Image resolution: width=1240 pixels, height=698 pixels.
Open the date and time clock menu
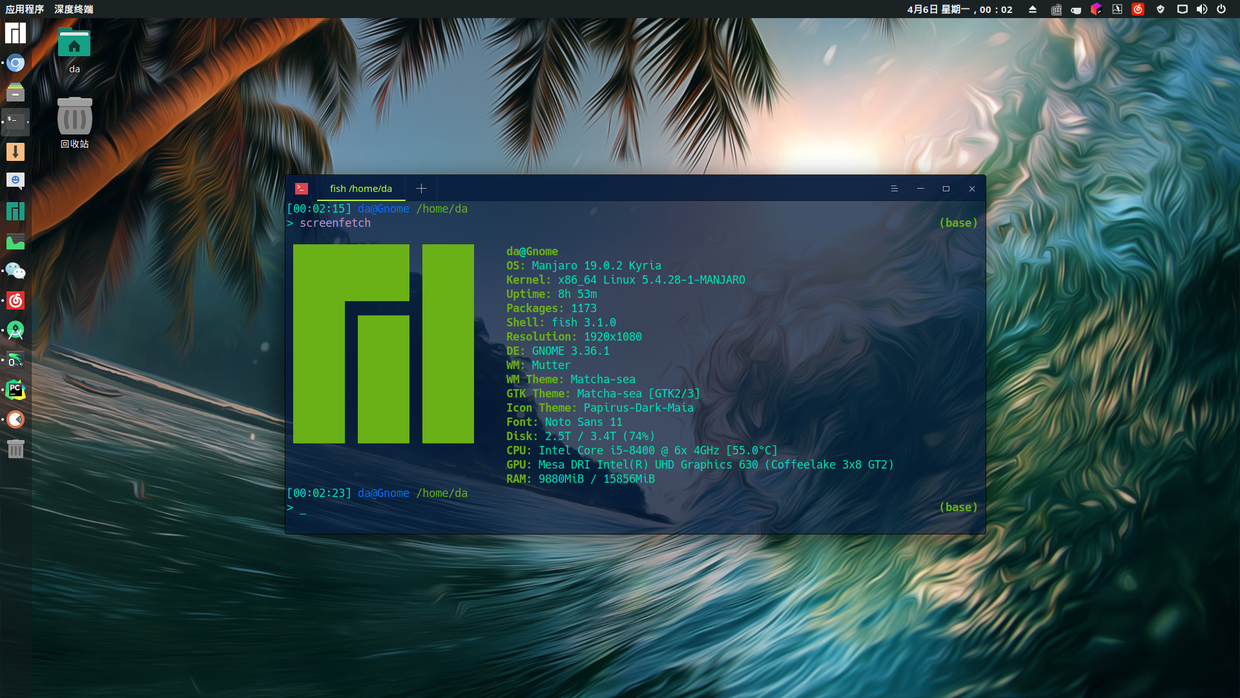click(x=960, y=9)
